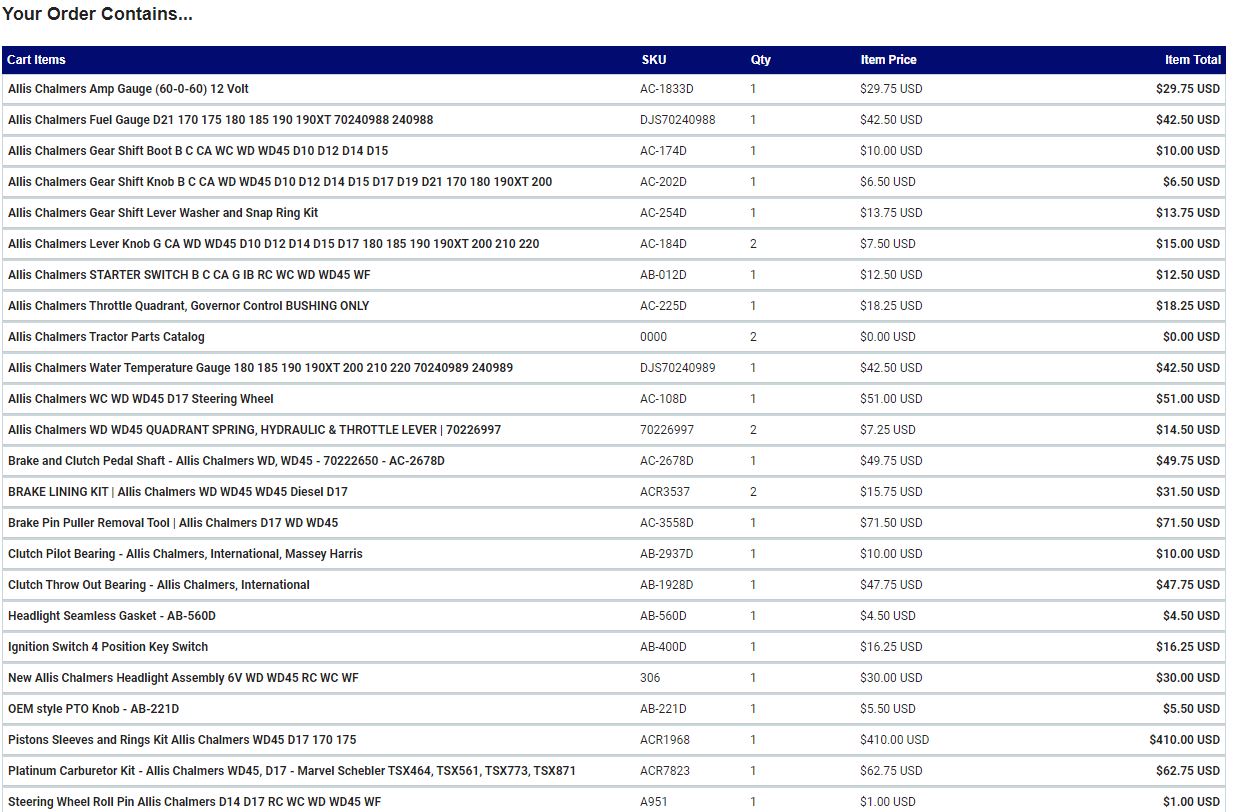The width and height of the screenshot is (1240, 812).
Task: Click the Cart Items column header
Action: coord(37,60)
